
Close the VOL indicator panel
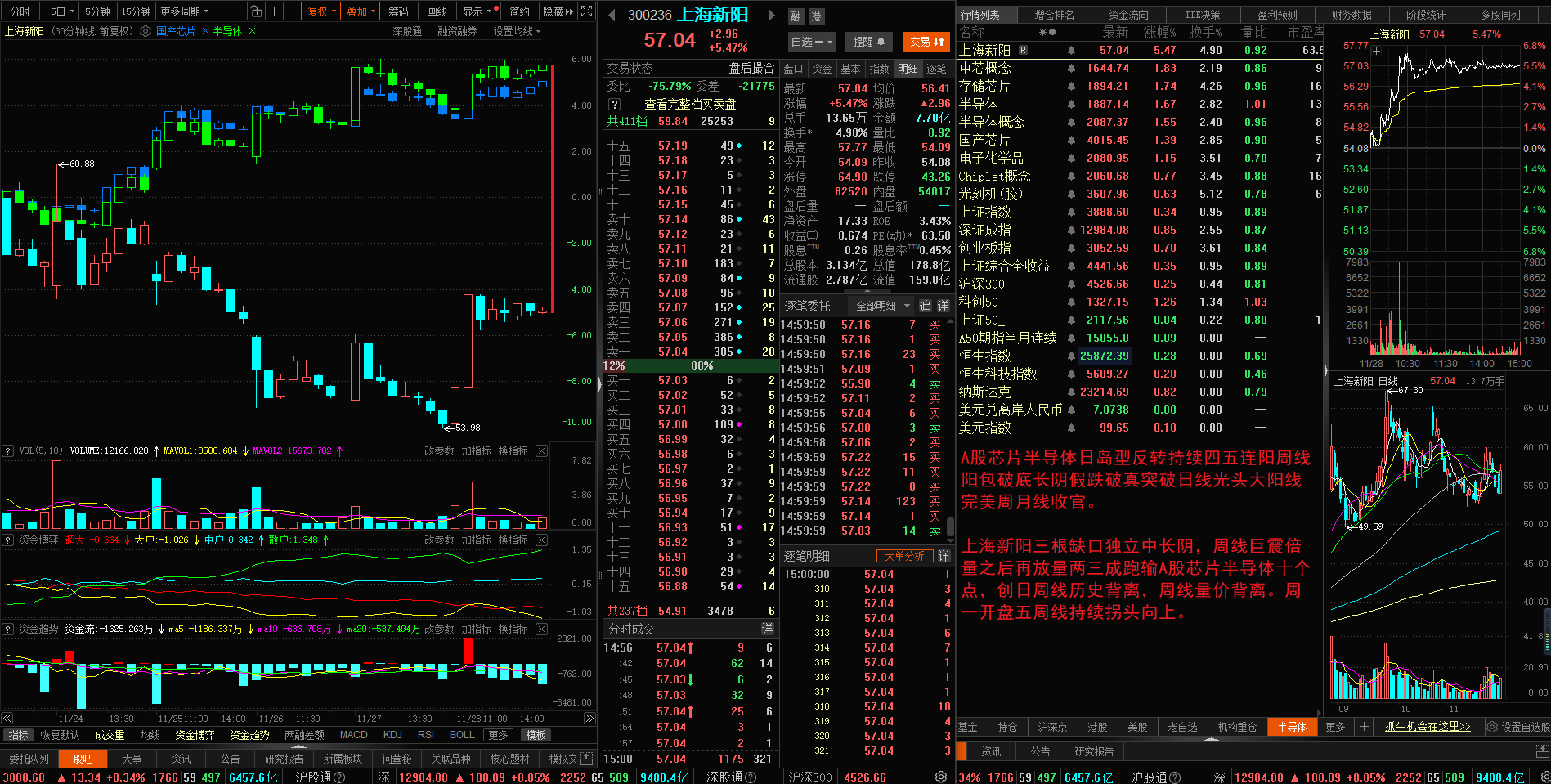541,451
